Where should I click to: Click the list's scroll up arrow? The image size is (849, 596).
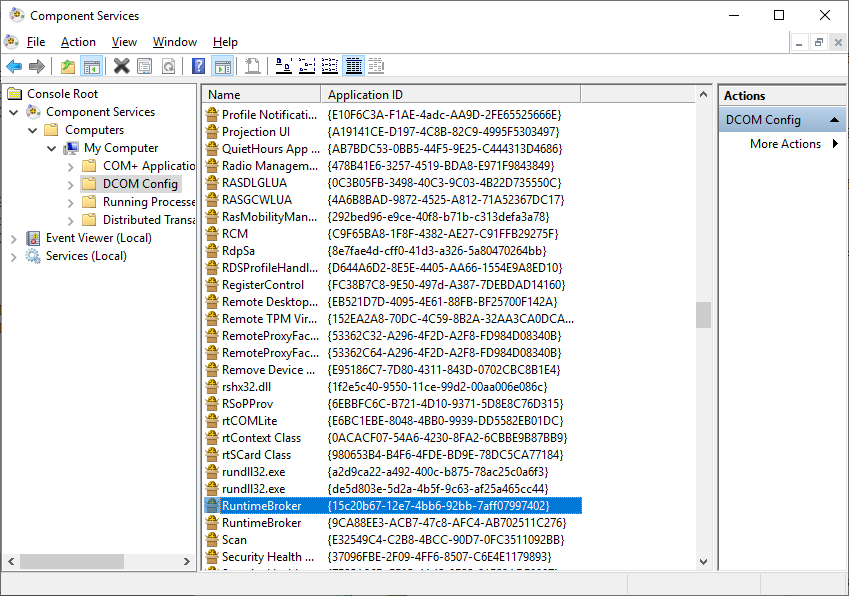click(703, 94)
